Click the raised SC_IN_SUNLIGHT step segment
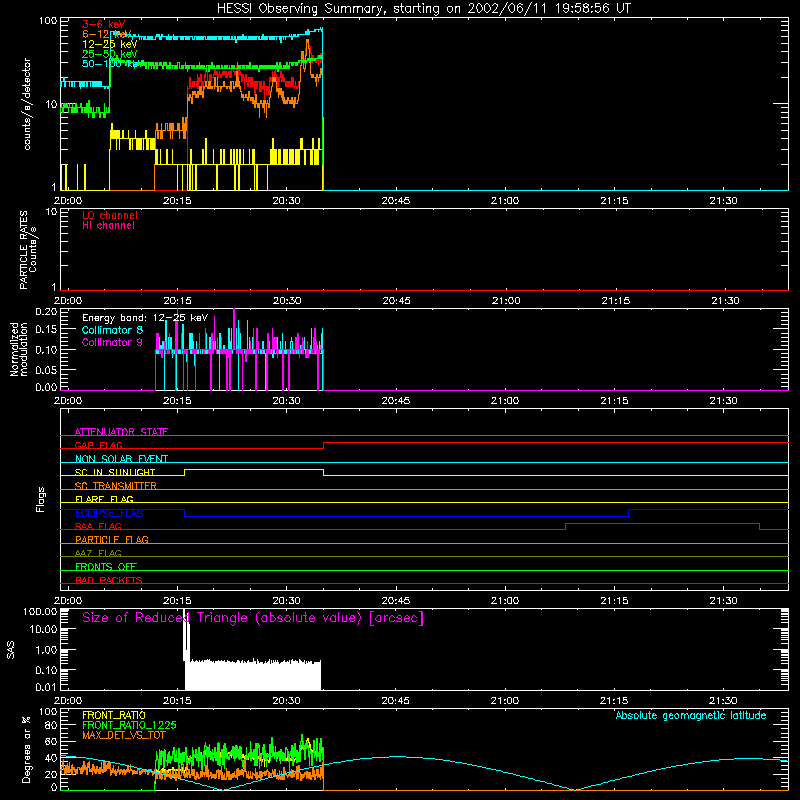 click(254, 469)
